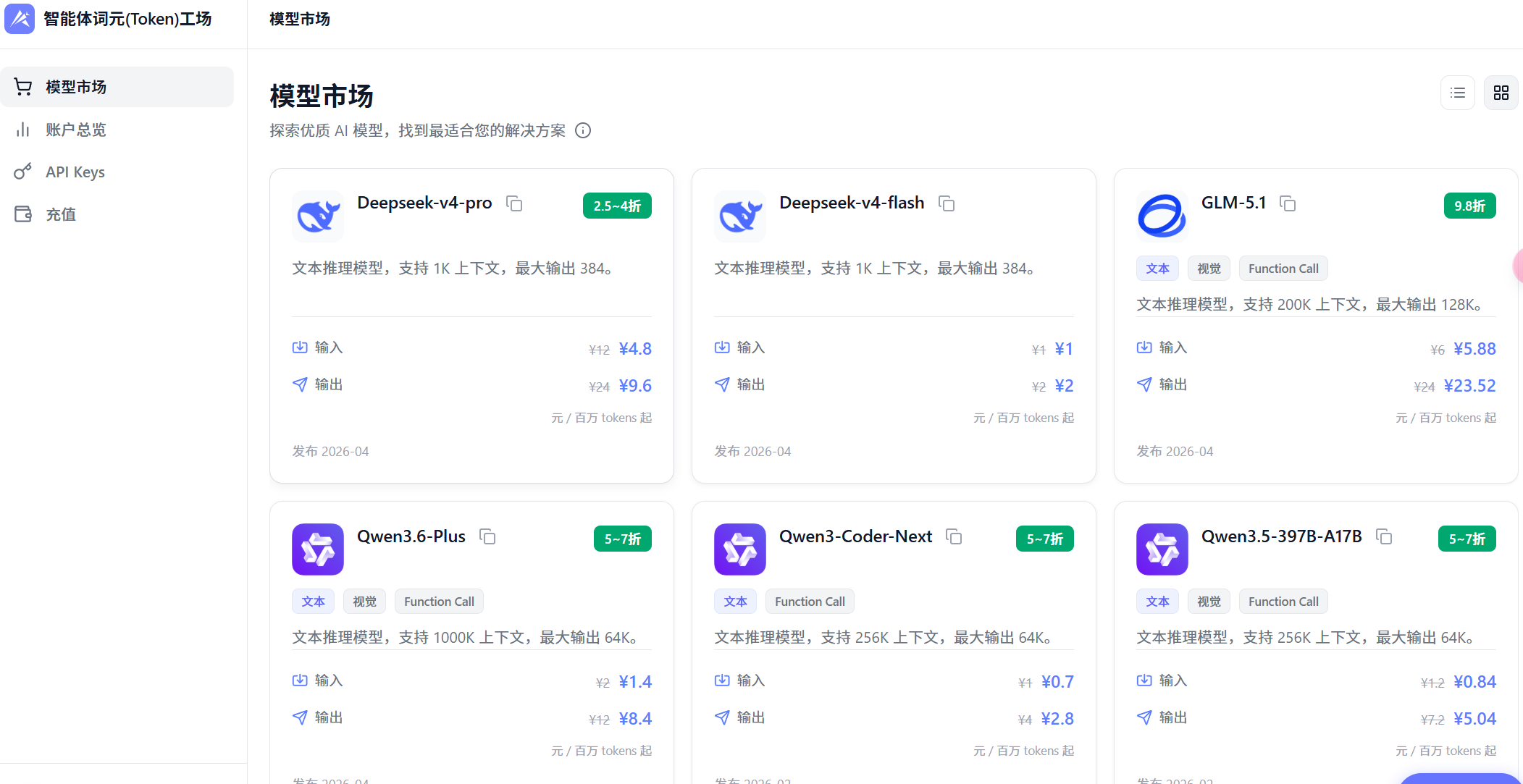Click the GLM-5.1 input arrow icon
Image resolution: width=1523 pixels, height=784 pixels.
coord(1144,347)
